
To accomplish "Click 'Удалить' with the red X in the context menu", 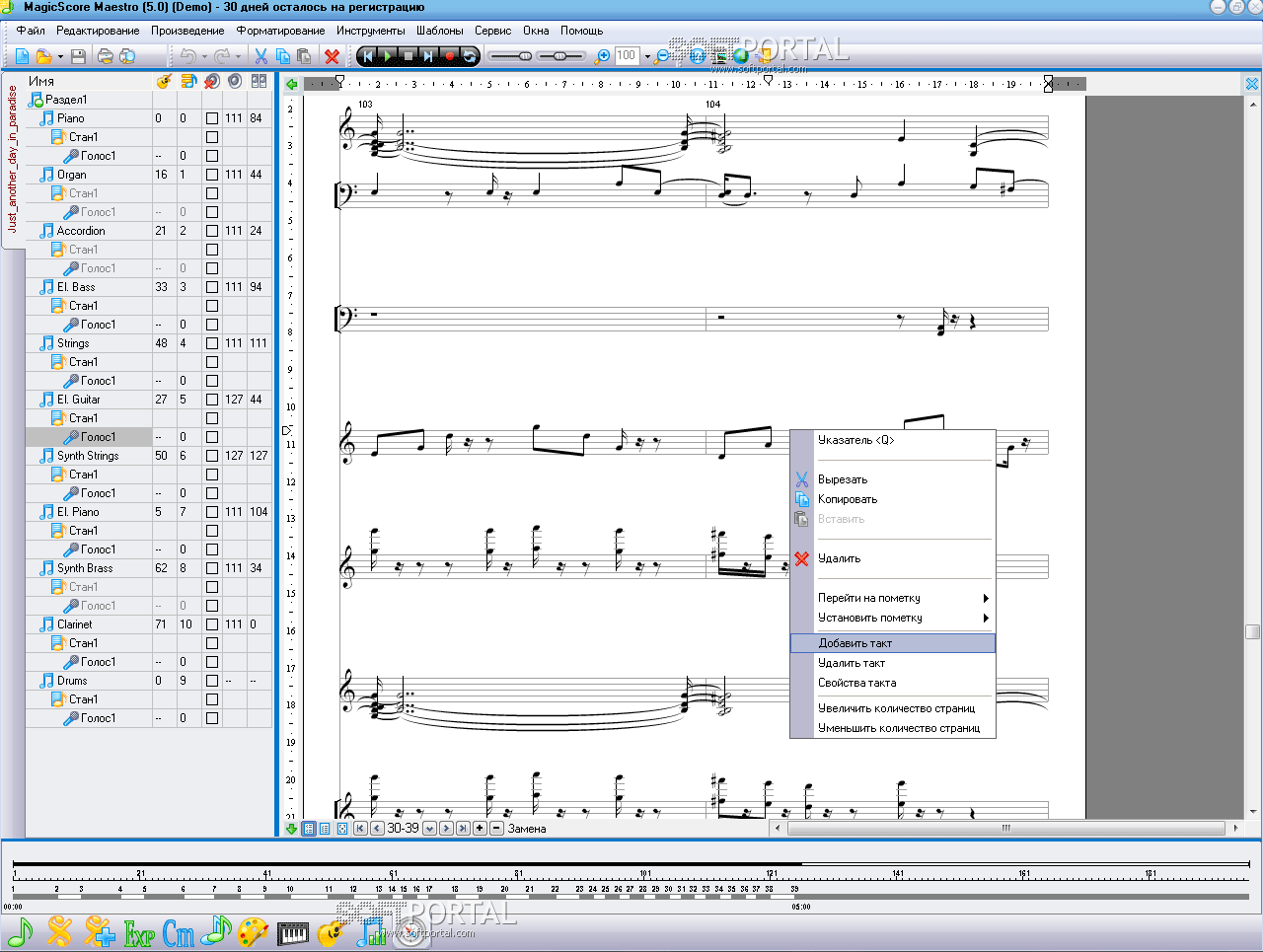I will pos(893,558).
